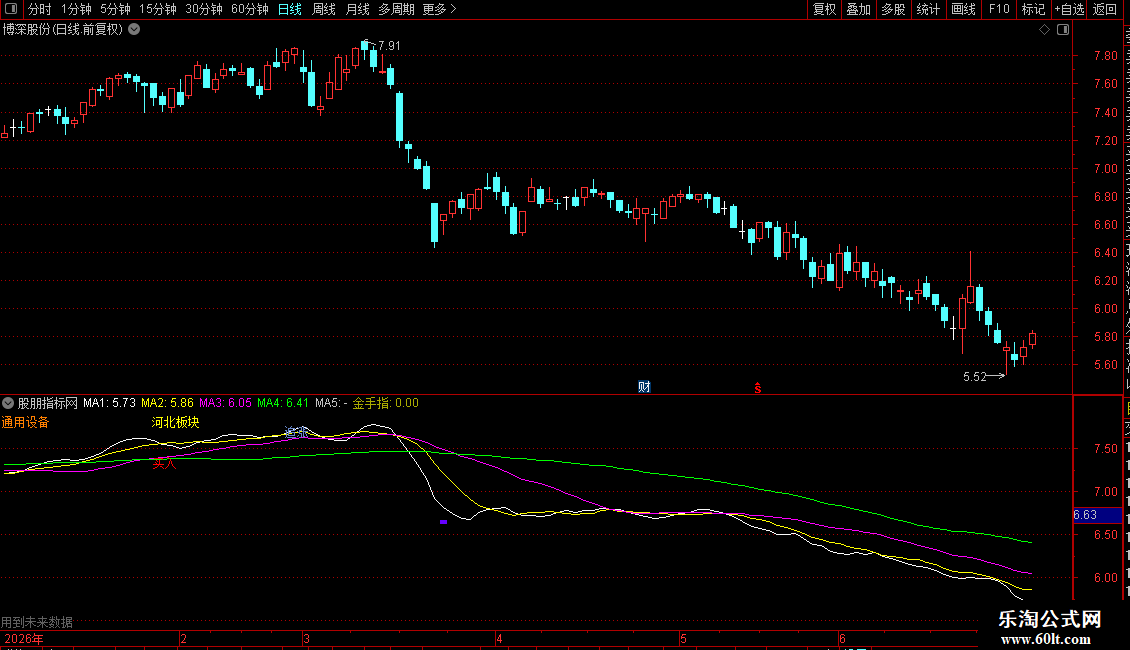Click the MA1: 5.73 value
This screenshot has height=650, width=1130.
110,403
